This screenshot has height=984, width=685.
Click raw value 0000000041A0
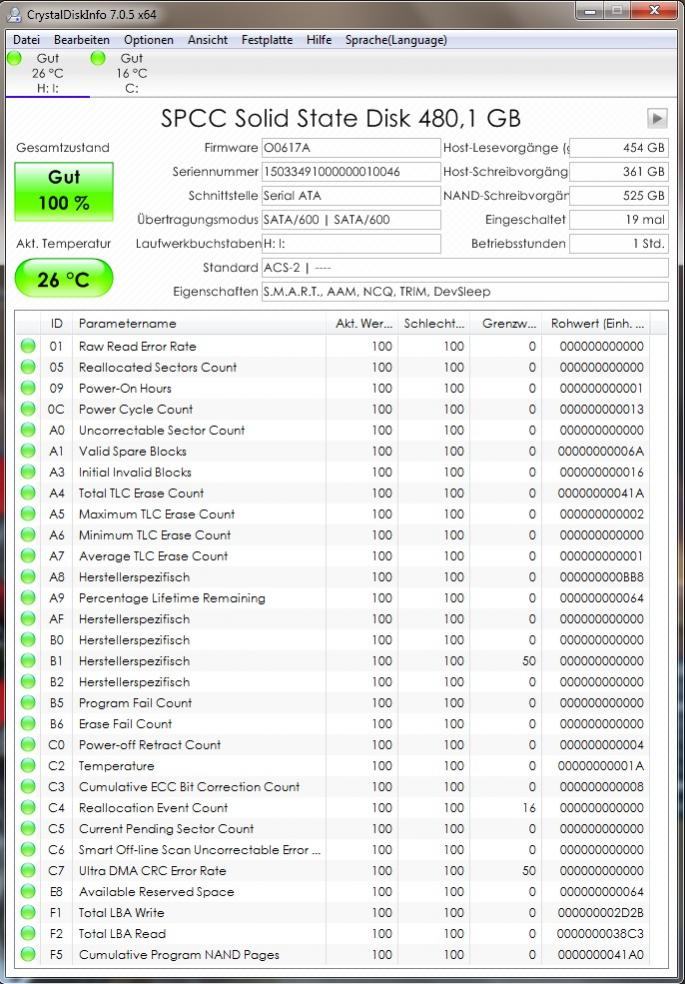coord(600,955)
